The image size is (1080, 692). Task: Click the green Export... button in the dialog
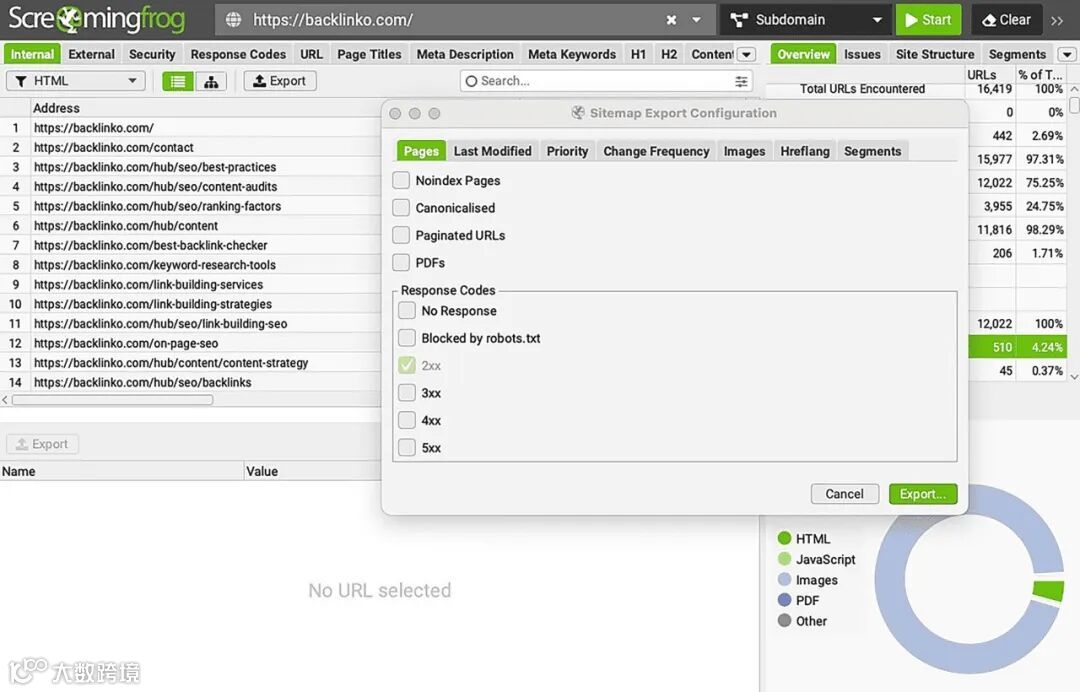(923, 494)
